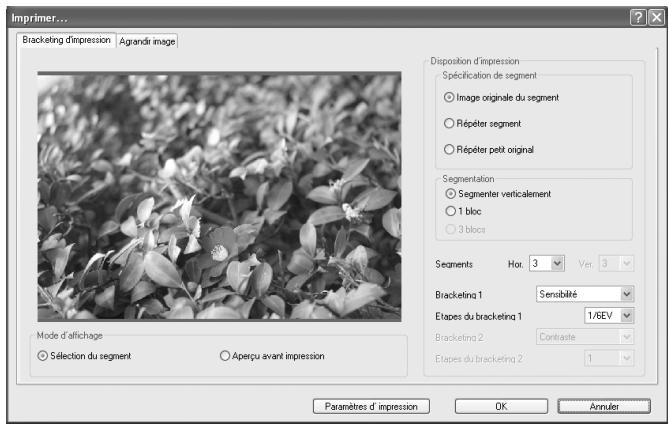Image resolution: width=668 pixels, height=426 pixels.
Task: Open the Agrandir image tab
Action: tap(147, 41)
